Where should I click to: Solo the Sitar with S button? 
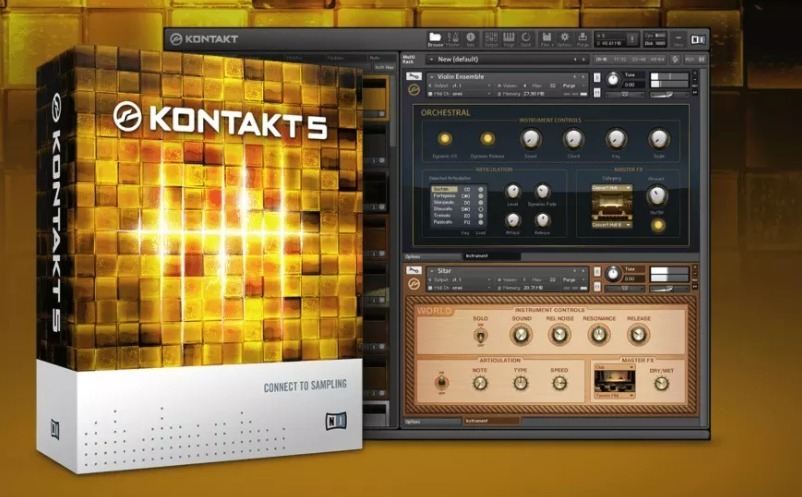coord(597,272)
